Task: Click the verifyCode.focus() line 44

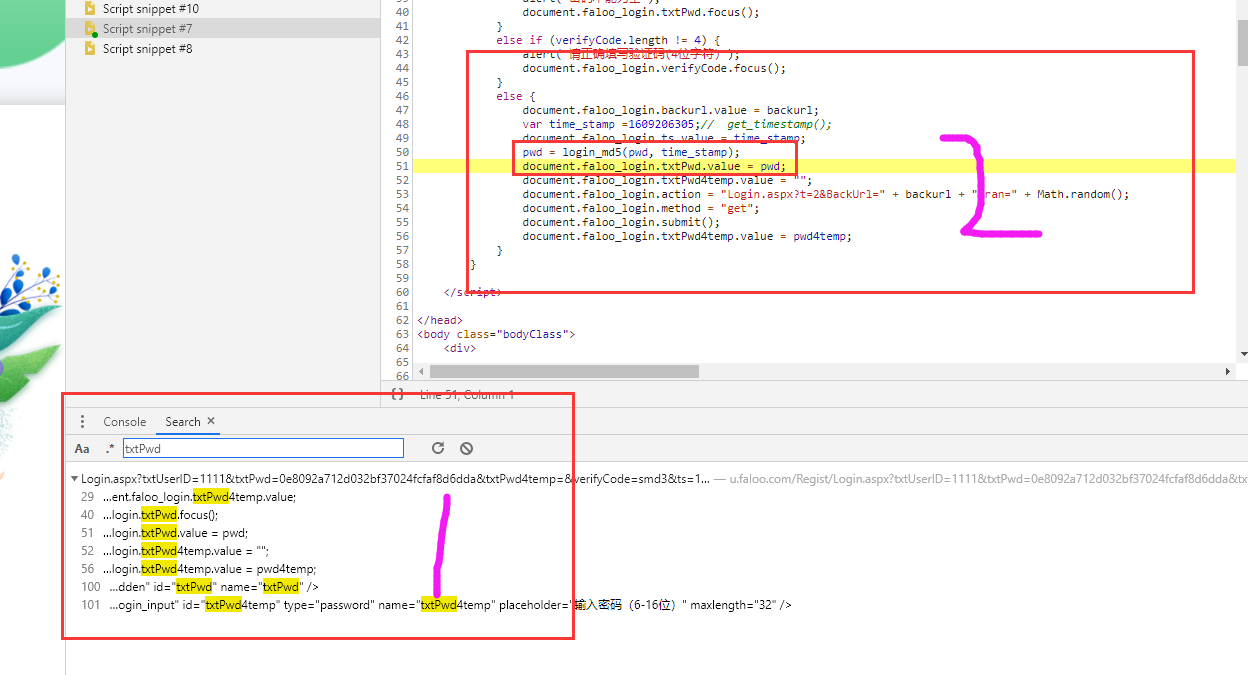Action: tap(654, 68)
